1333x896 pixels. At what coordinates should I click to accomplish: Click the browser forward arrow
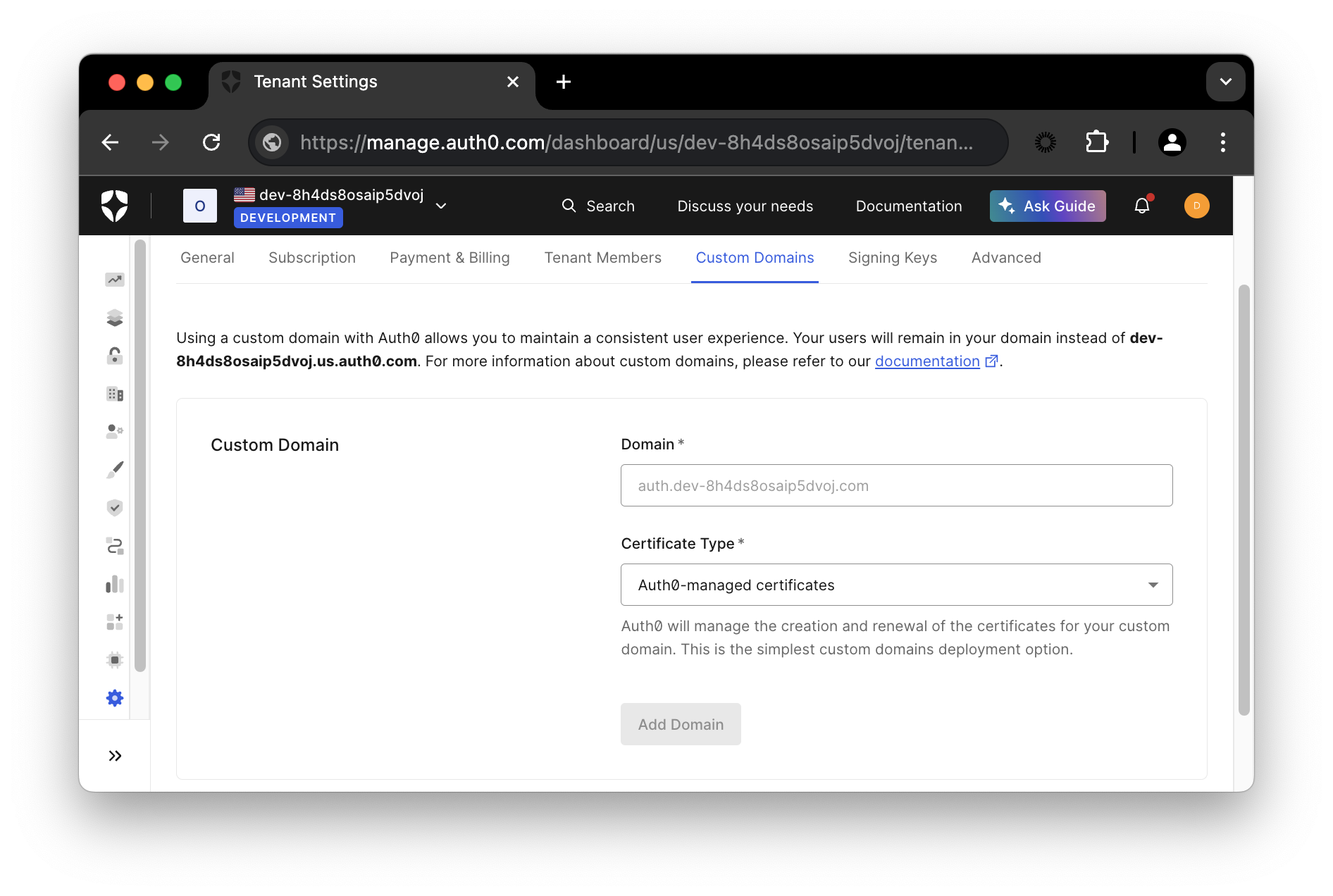[161, 142]
